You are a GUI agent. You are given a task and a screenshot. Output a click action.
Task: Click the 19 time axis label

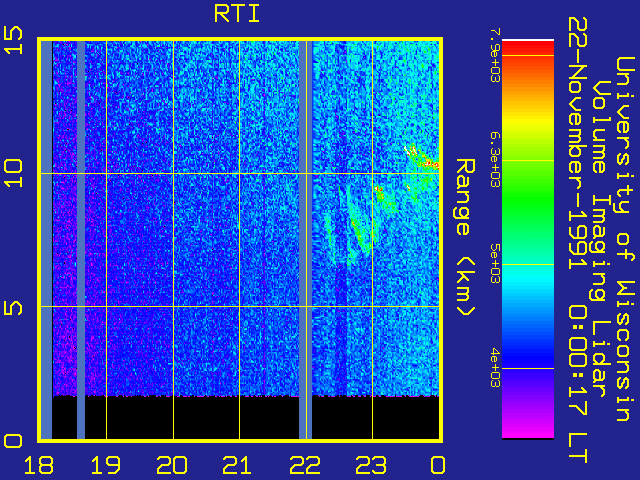pyautogui.click(x=106, y=465)
